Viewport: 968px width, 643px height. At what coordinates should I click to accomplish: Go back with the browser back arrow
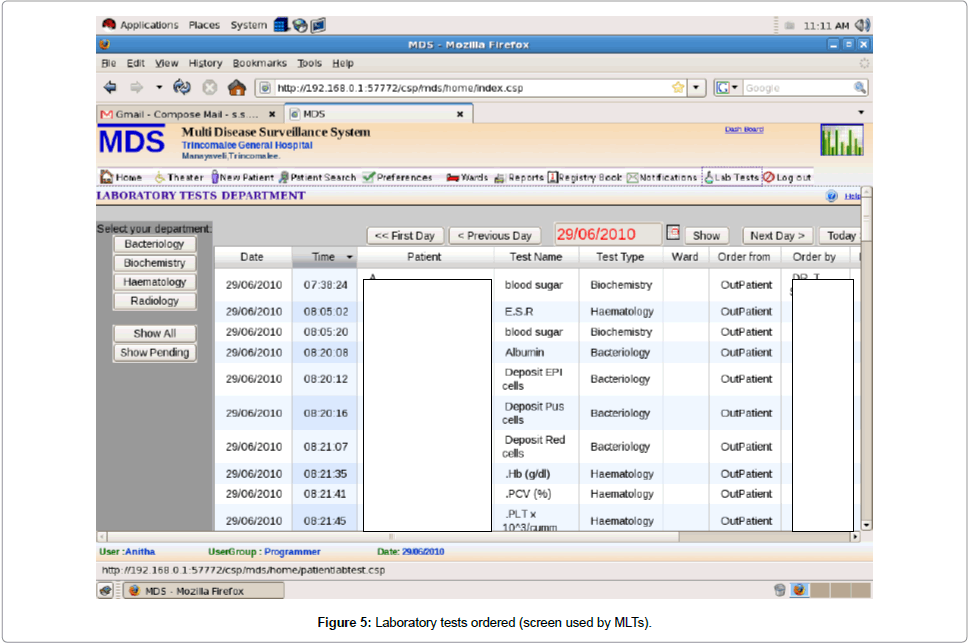pos(110,88)
